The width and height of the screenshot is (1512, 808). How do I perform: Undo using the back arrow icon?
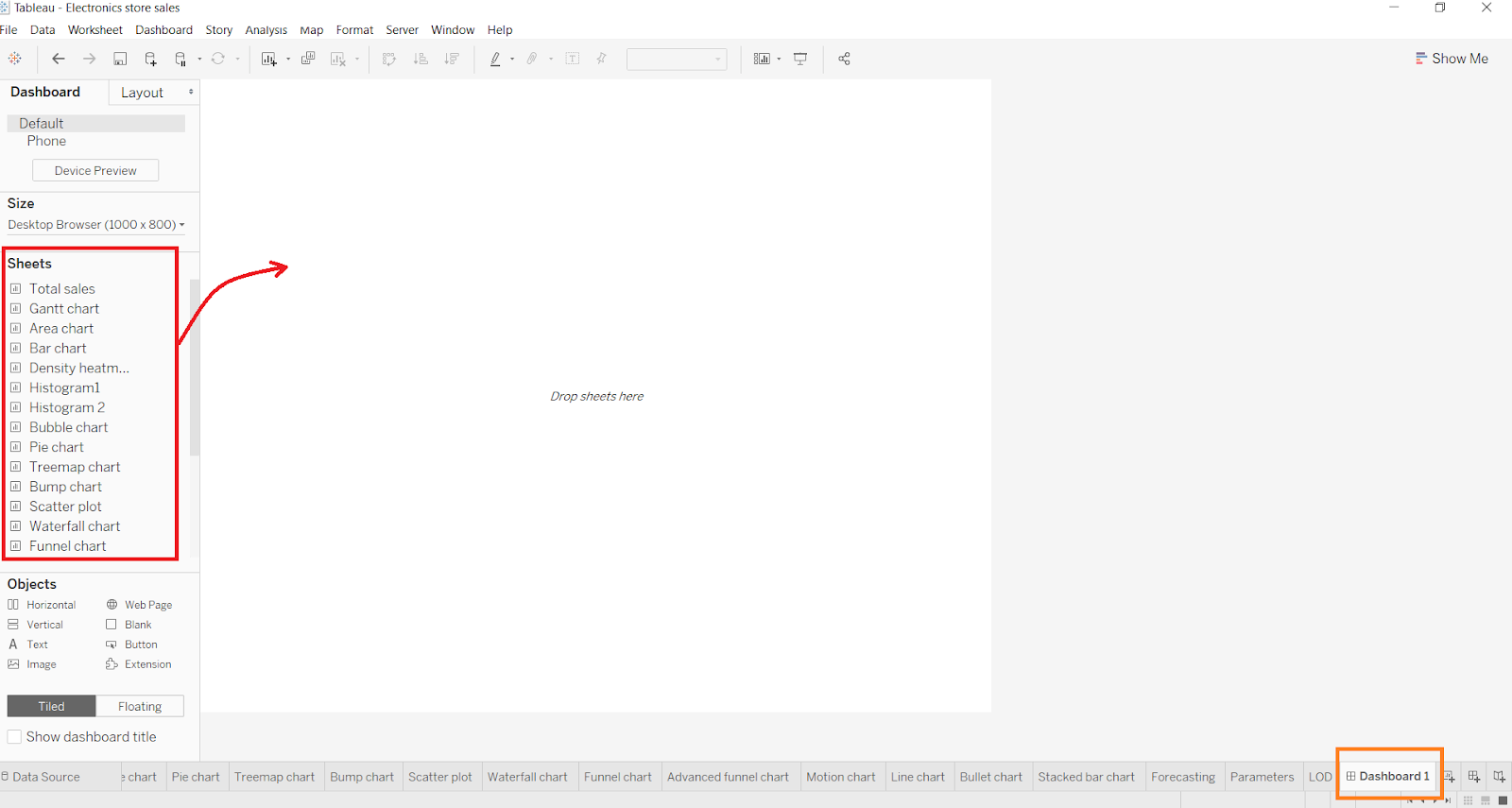tap(59, 59)
